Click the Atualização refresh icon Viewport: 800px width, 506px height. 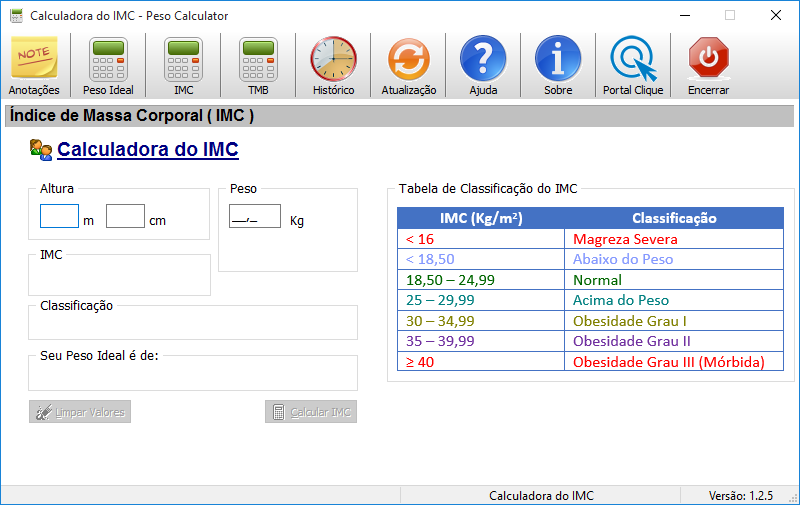(408, 60)
